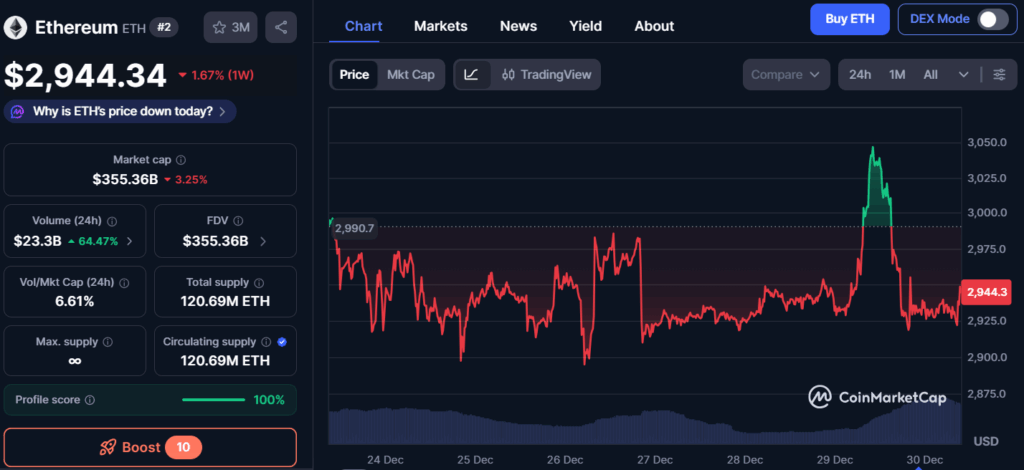The image size is (1024, 470).
Task: Open chart settings sliders icon
Action: click(x=999, y=75)
